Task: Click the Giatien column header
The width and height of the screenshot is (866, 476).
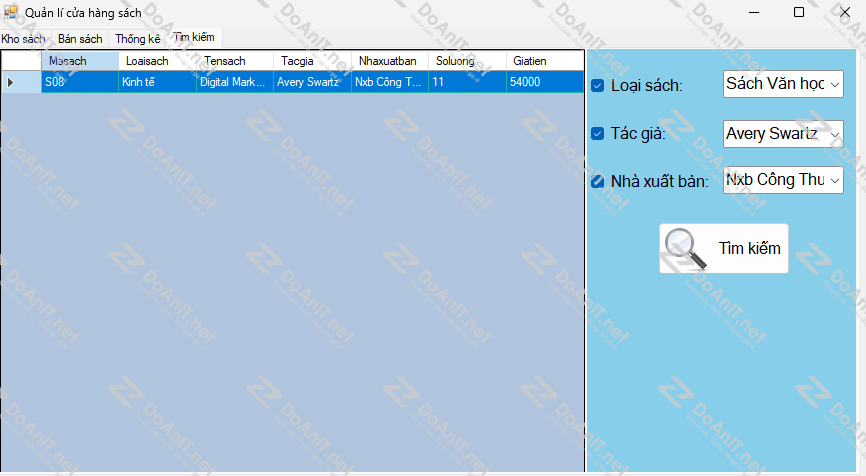Action: pos(544,61)
